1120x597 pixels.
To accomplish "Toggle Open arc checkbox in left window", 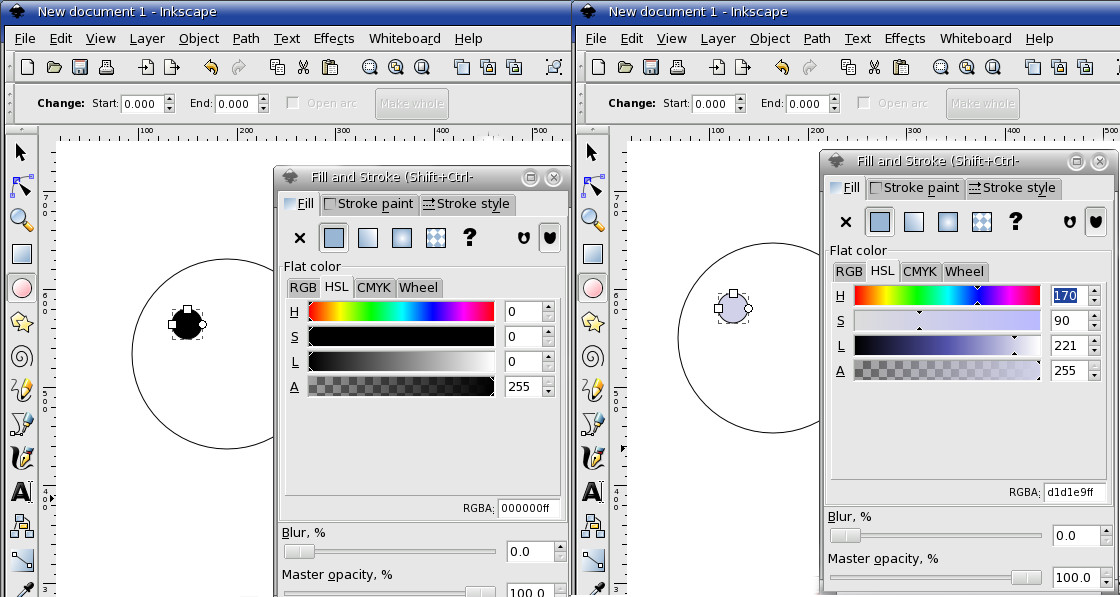I will pyautogui.click(x=293, y=103).
